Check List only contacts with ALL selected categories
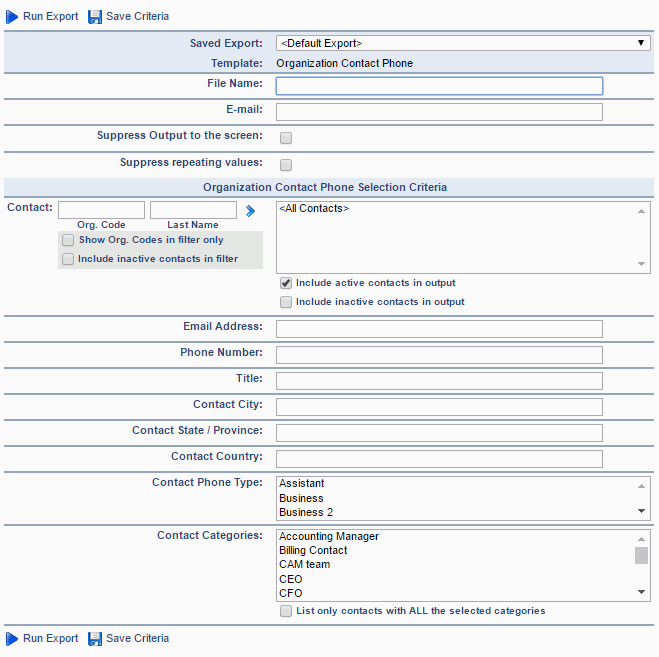 (x=286, y=611)
